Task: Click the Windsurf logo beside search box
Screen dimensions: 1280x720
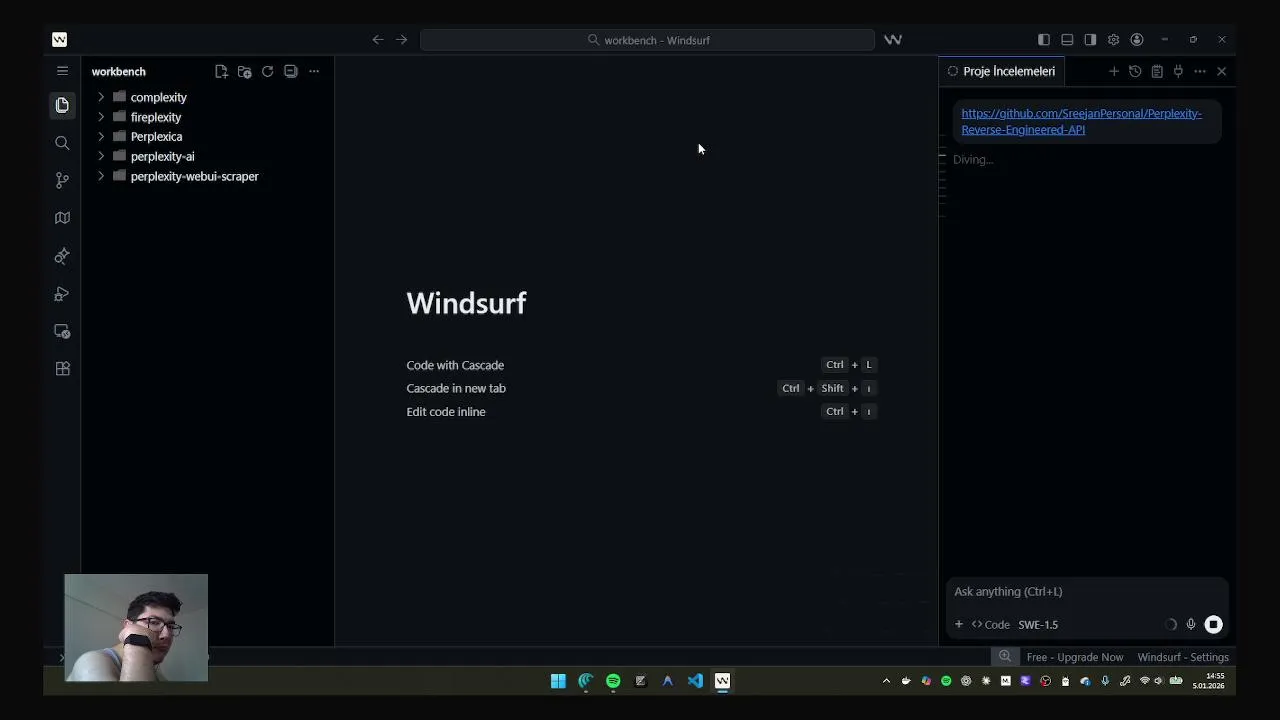Action: 893,40
